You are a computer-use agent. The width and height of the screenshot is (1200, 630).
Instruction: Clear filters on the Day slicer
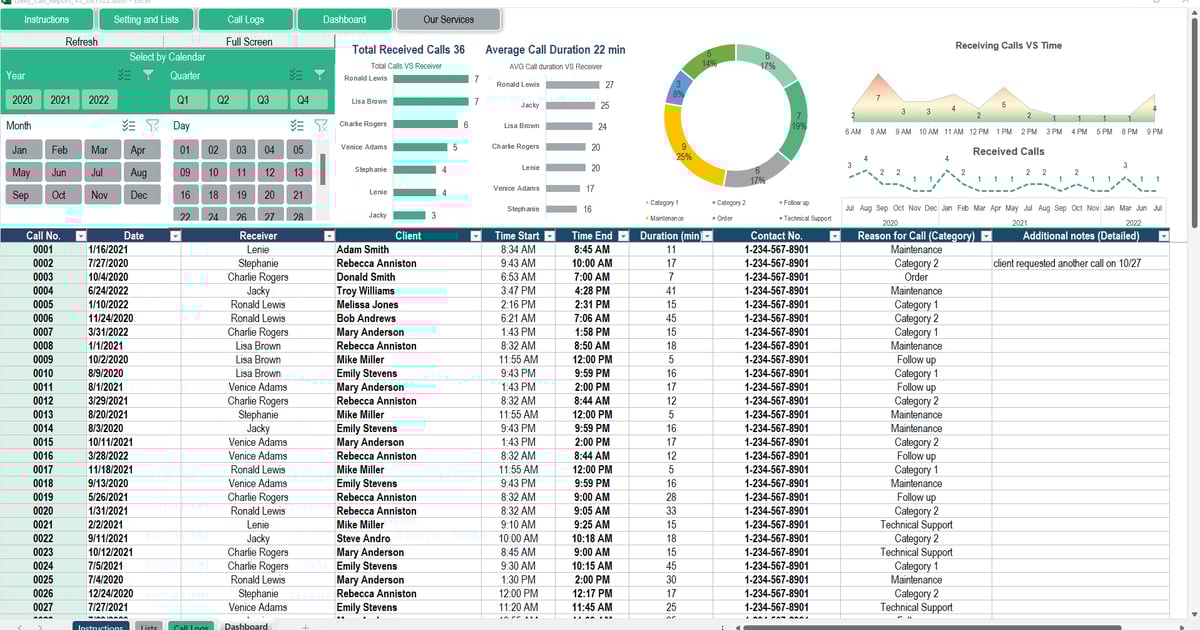coord(321,127)
